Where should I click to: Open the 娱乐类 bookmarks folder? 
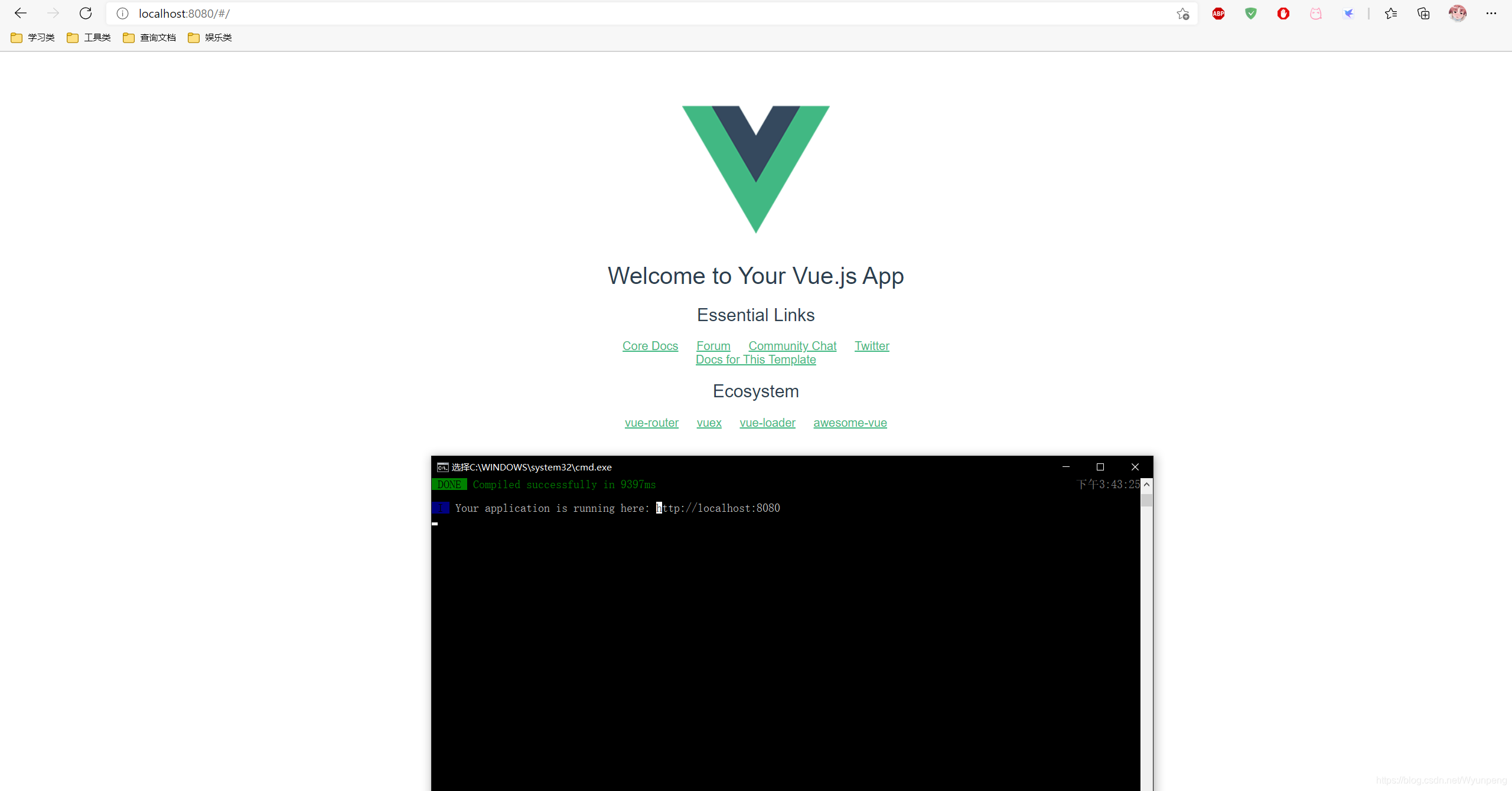[210, 38]
